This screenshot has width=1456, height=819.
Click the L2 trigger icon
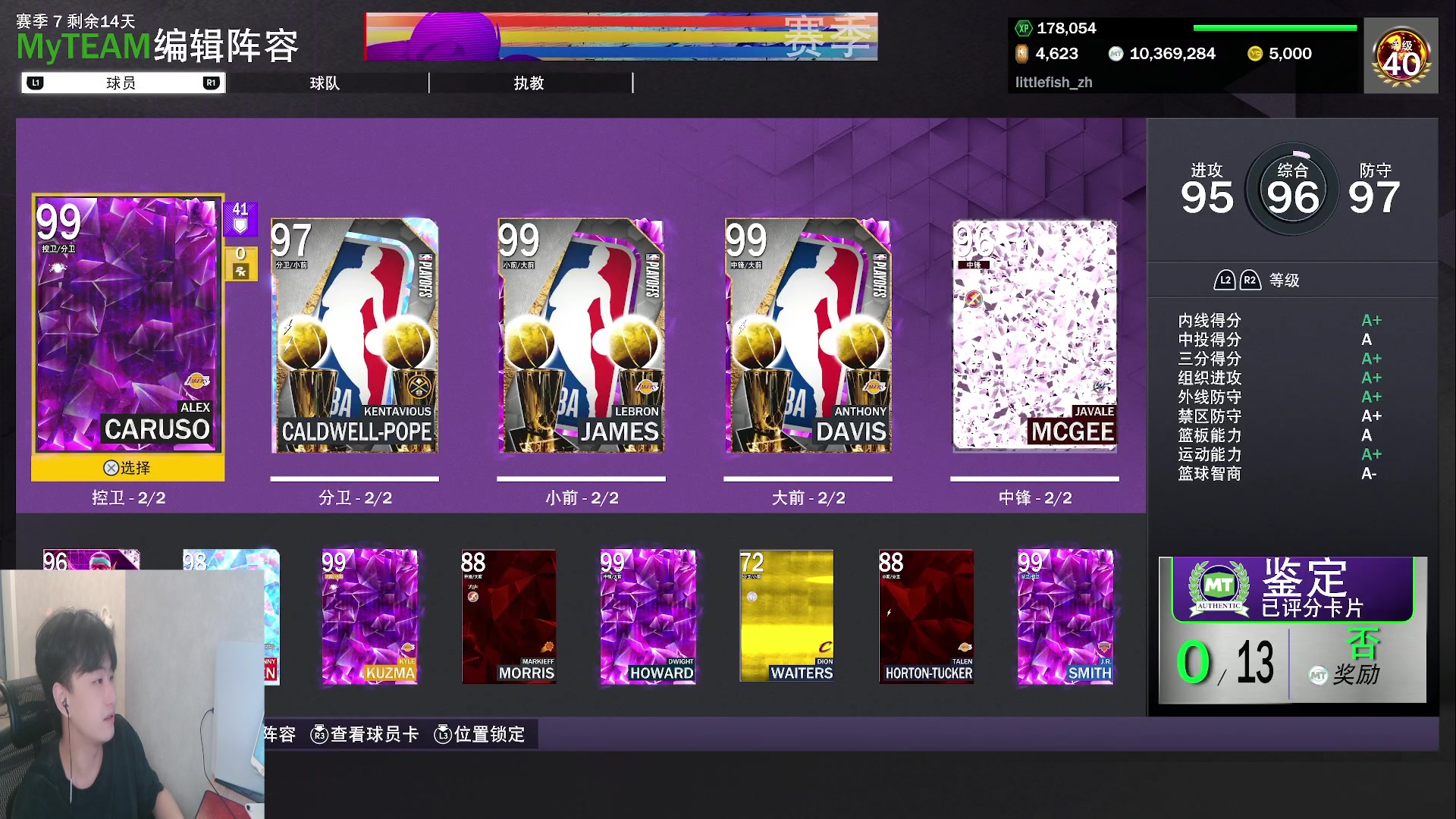click(1225, 280)
